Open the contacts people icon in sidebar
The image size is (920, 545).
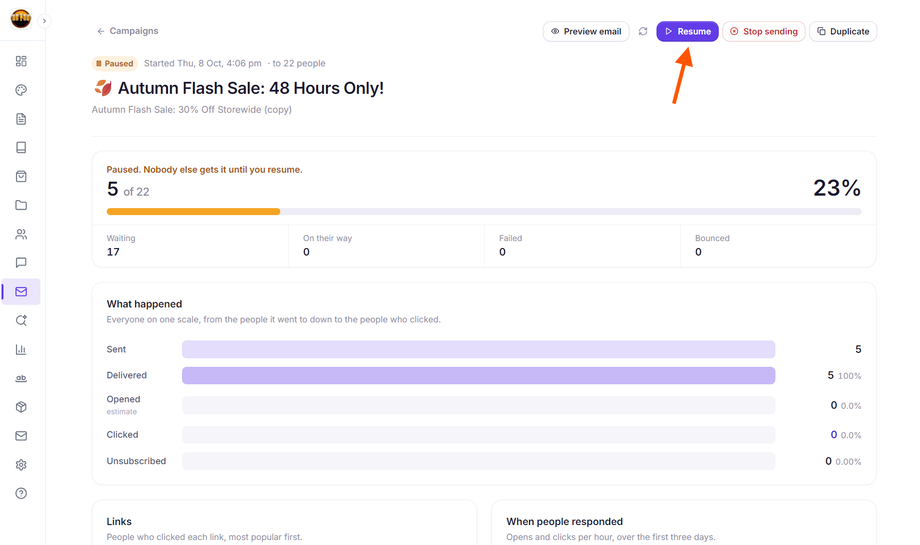21,234
